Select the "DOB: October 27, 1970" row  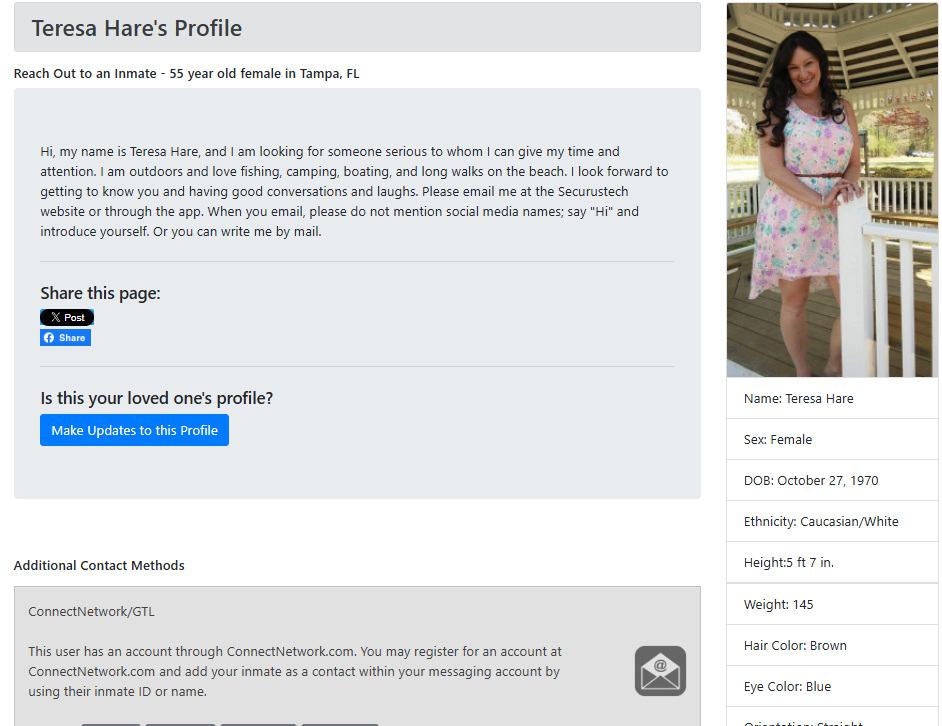click(x=832, y=480)
